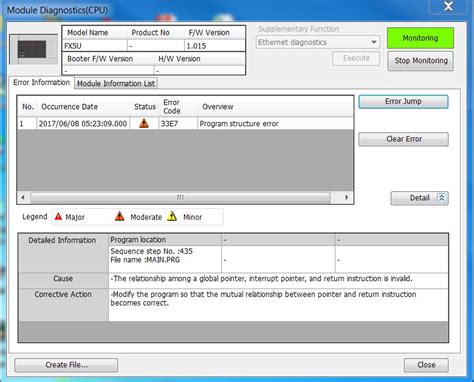Click the red Major legend icon
This screenshot has height=382, width=474.
click(58, 217)
